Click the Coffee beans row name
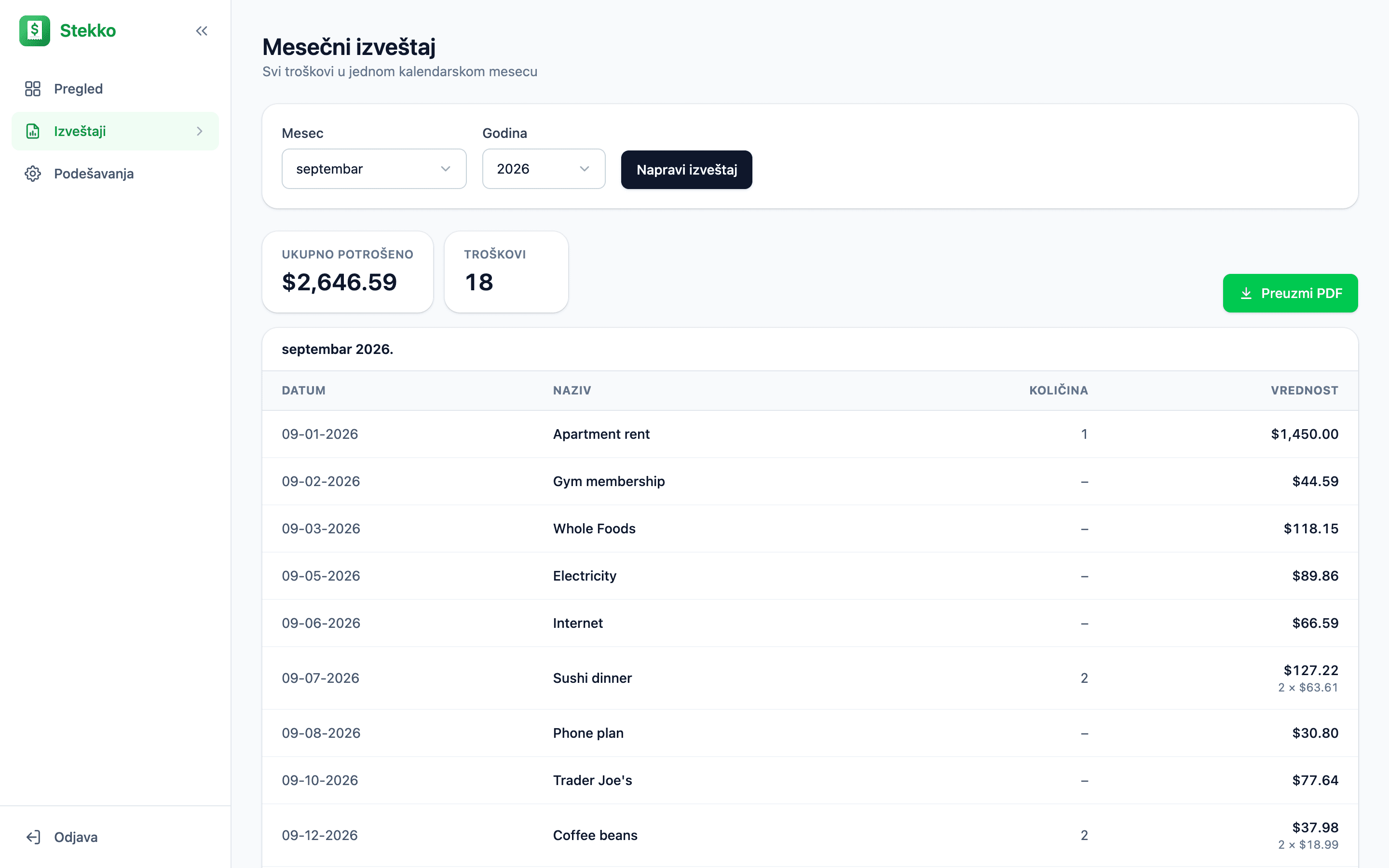 (595, 835)
